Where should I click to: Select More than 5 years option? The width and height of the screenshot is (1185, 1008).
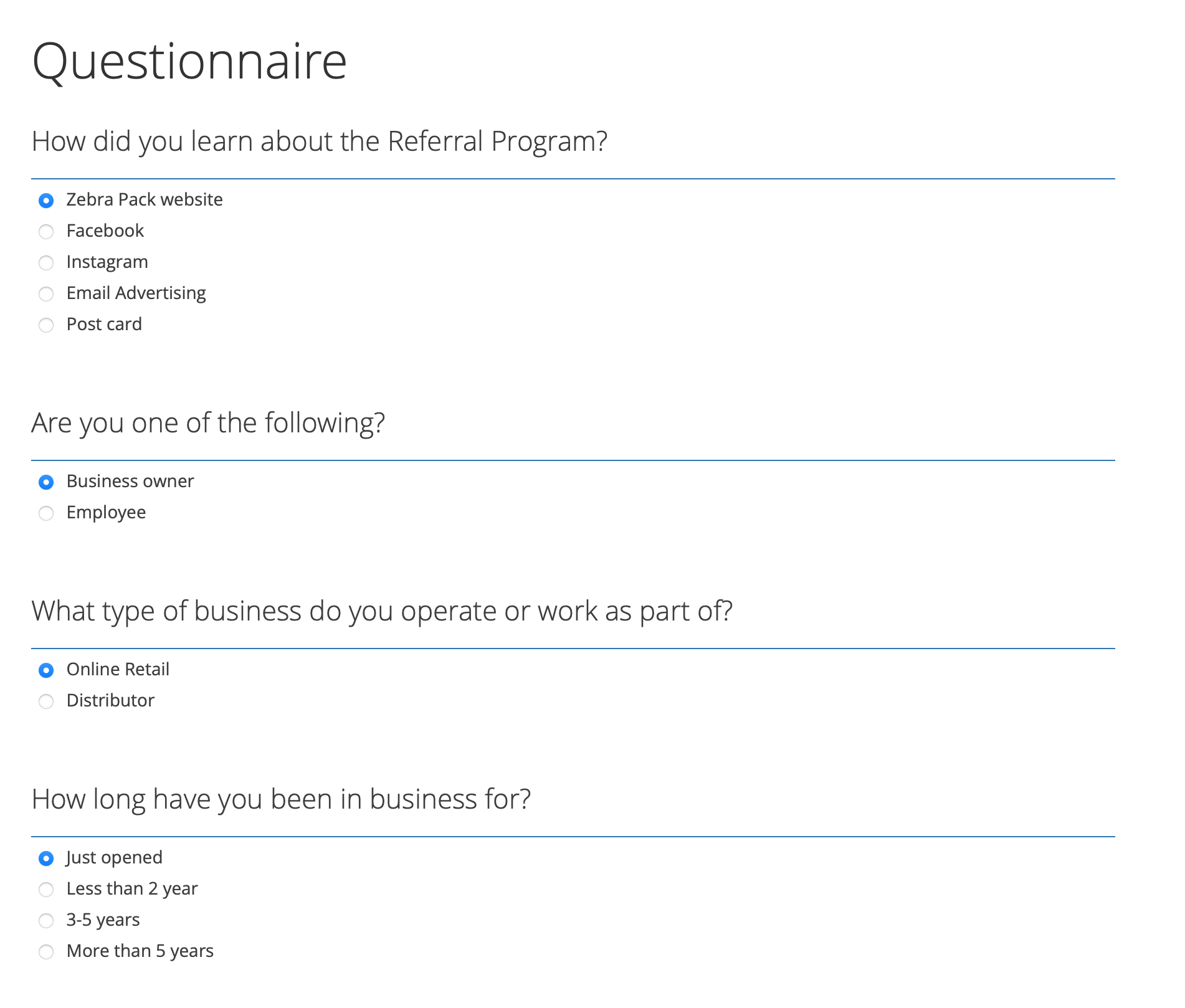(x=46, y=951)
